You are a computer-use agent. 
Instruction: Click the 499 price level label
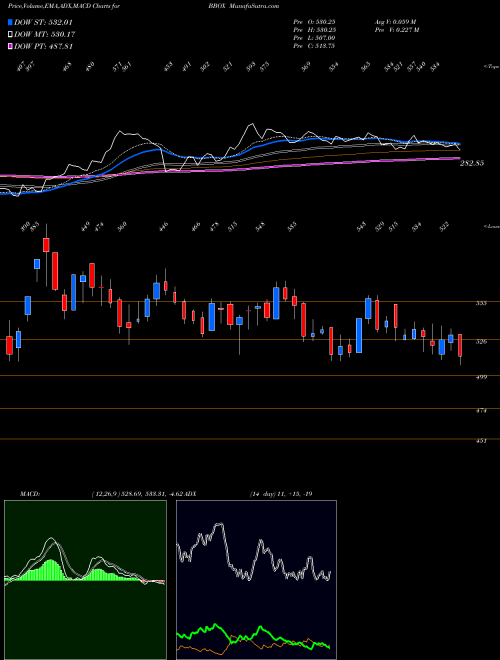(x=483, y=377)
